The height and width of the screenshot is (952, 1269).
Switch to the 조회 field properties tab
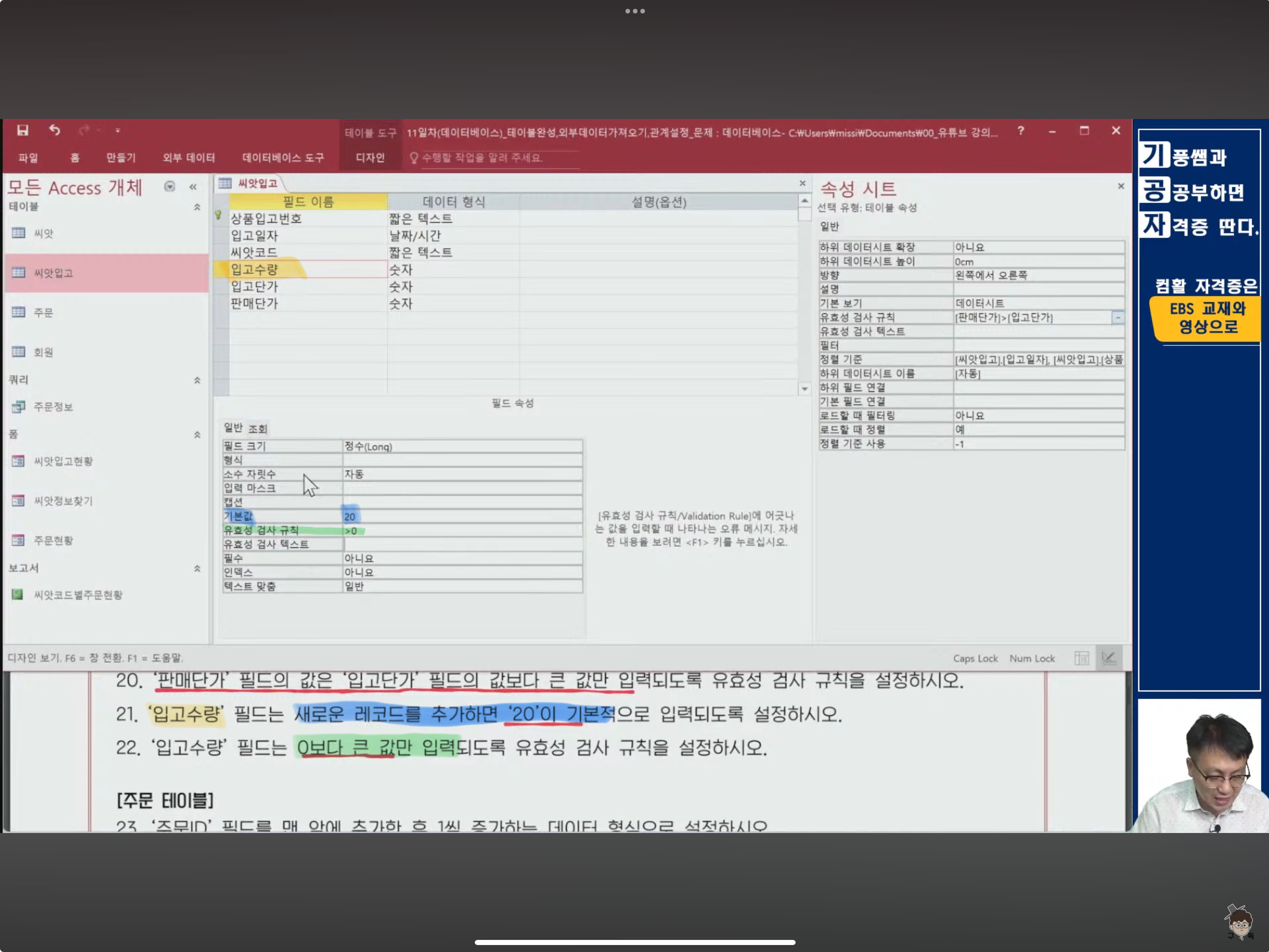click(x=258, y=429)
